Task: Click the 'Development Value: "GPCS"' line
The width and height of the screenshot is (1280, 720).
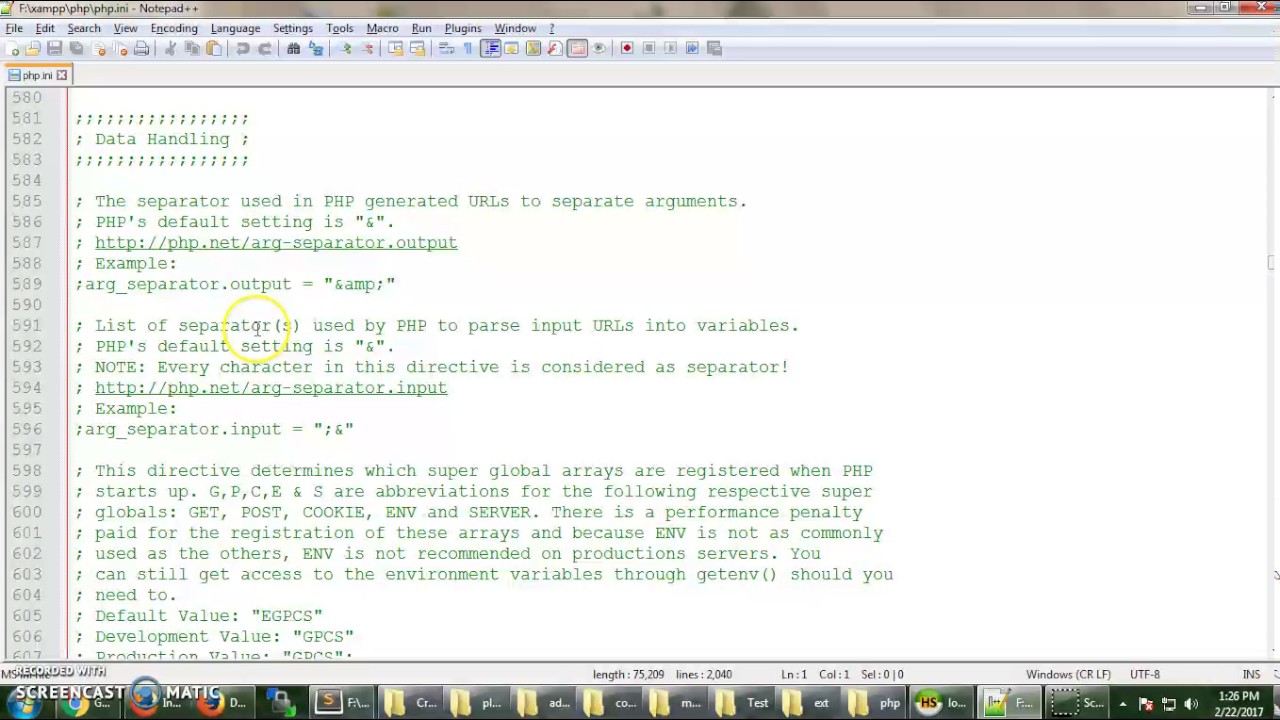Action: click(x=214, y=636)
